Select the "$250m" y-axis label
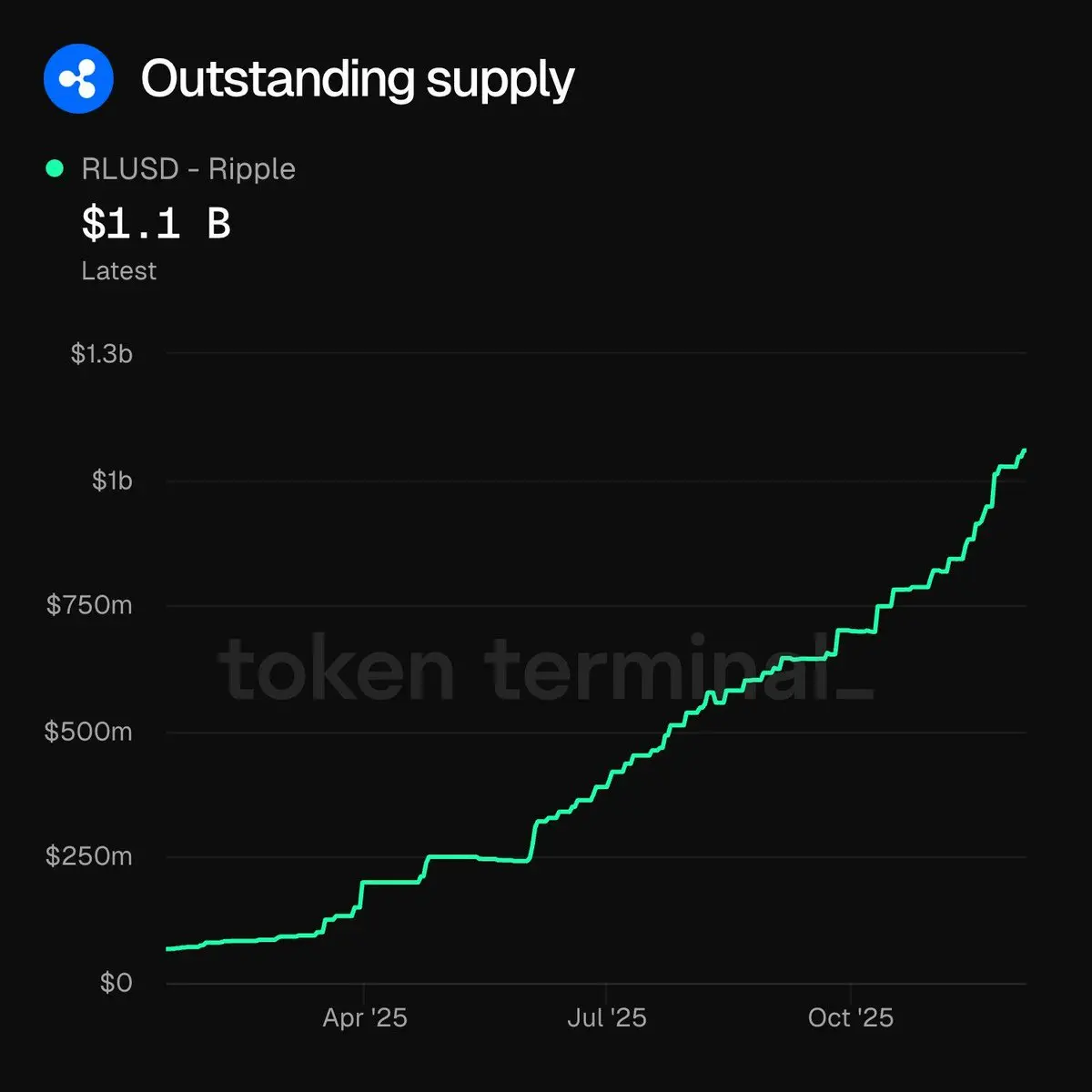This screenshot has height=1092, width=1092. [89, 856]
